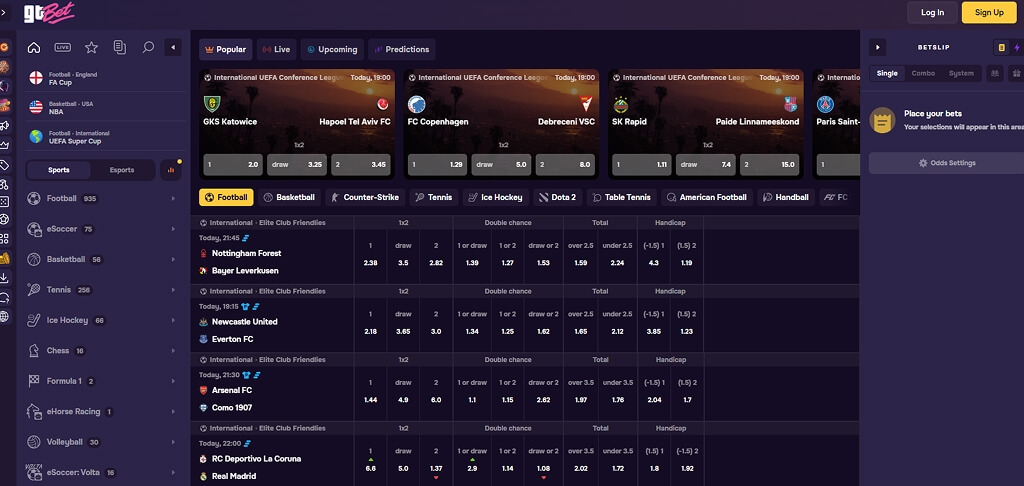Click the support headset icon in left rail
The height and width of the screenshot is (486, 1024).
5,298
